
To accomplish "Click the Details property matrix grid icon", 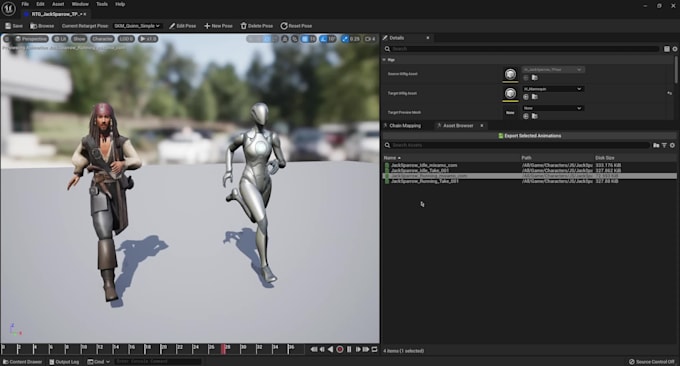I will (x=667, y=49).
